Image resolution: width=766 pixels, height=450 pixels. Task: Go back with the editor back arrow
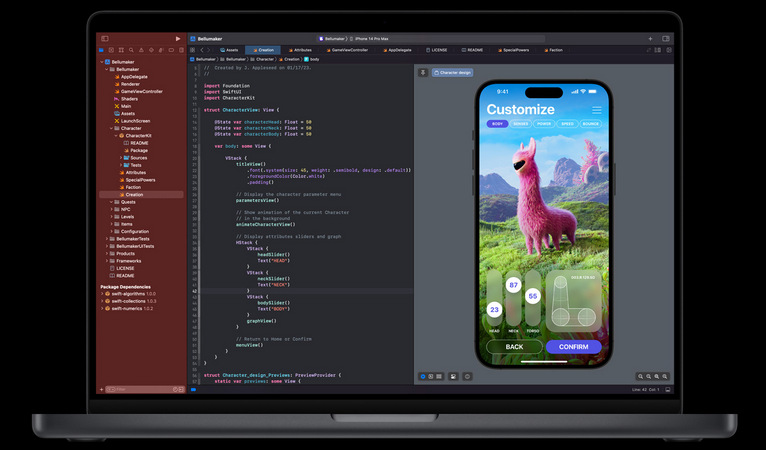(x=202, y=50)
